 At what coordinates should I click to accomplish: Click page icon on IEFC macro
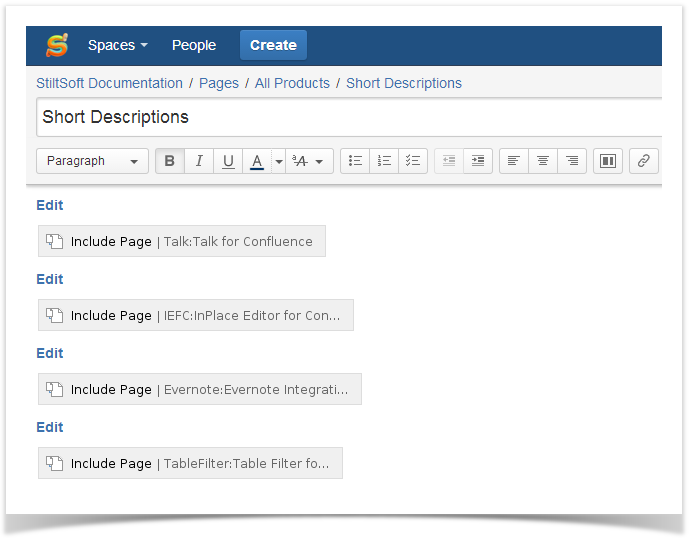[55, 315]
